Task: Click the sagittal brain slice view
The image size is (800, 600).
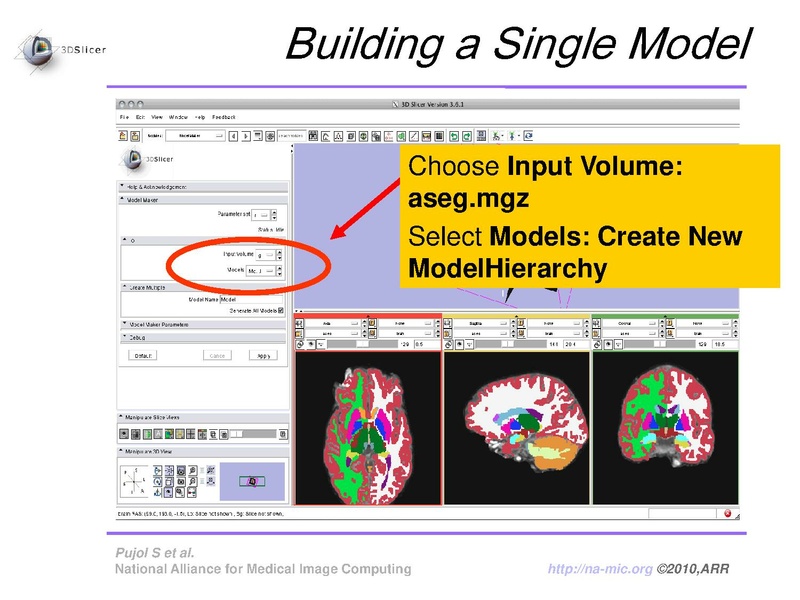Action: [x=516, y=428]
